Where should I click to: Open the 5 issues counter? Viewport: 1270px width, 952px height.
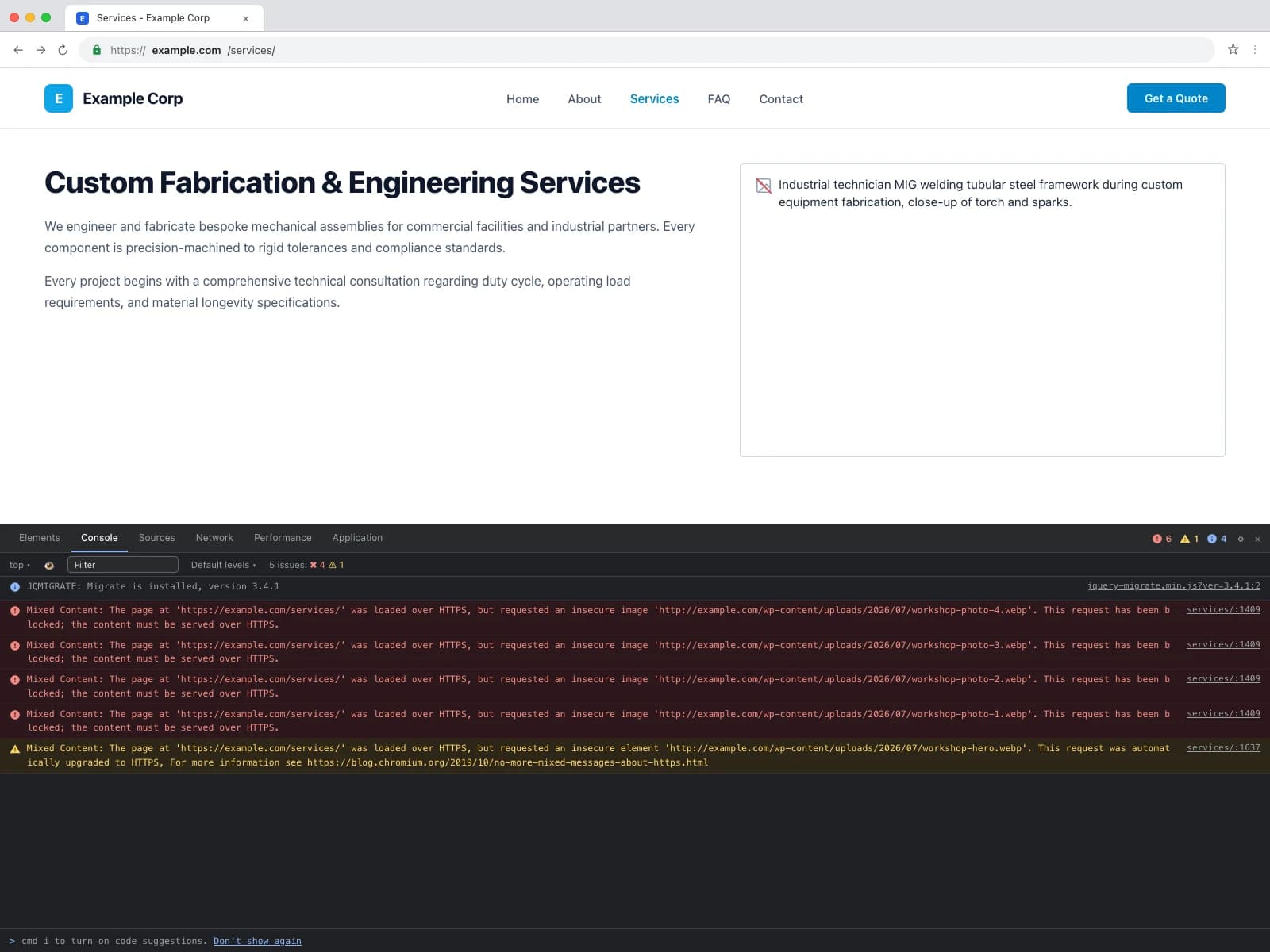(306, 565)
